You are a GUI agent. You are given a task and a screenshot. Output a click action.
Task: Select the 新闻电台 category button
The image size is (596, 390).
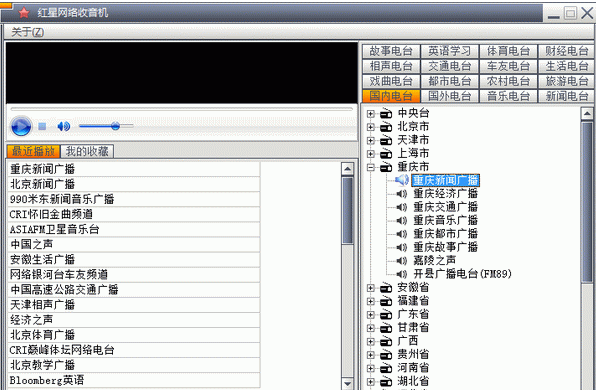pyautogui.click(x=566, y=96)
